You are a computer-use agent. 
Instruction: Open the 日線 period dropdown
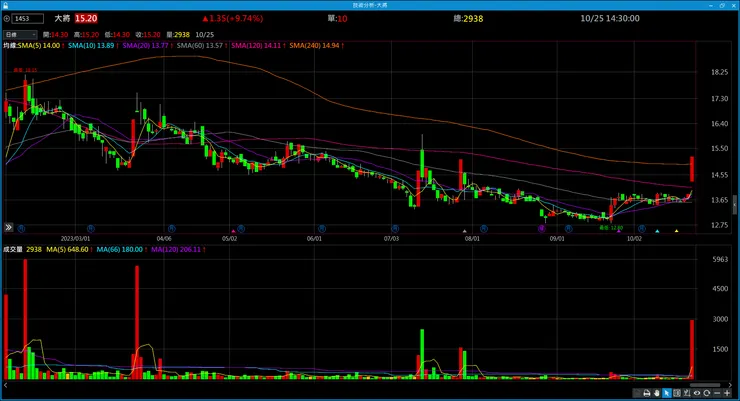pyautogui.click(x=20, y=34)
